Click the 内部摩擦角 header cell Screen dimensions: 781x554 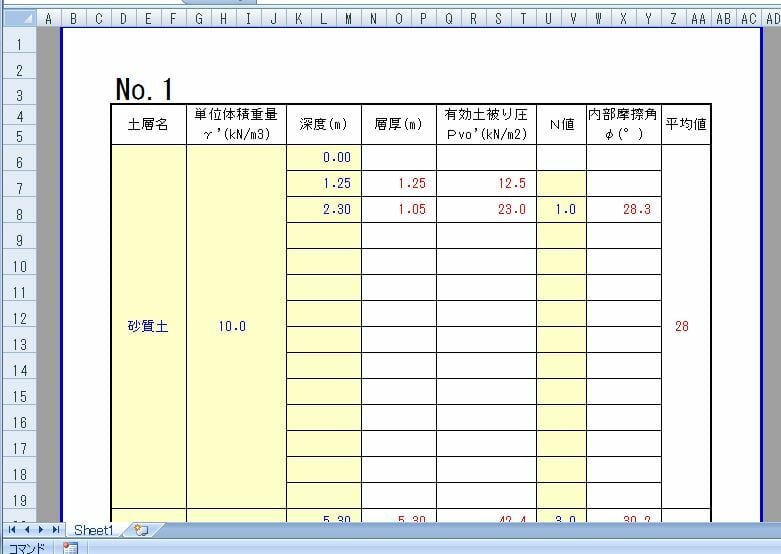click(624, 125)
